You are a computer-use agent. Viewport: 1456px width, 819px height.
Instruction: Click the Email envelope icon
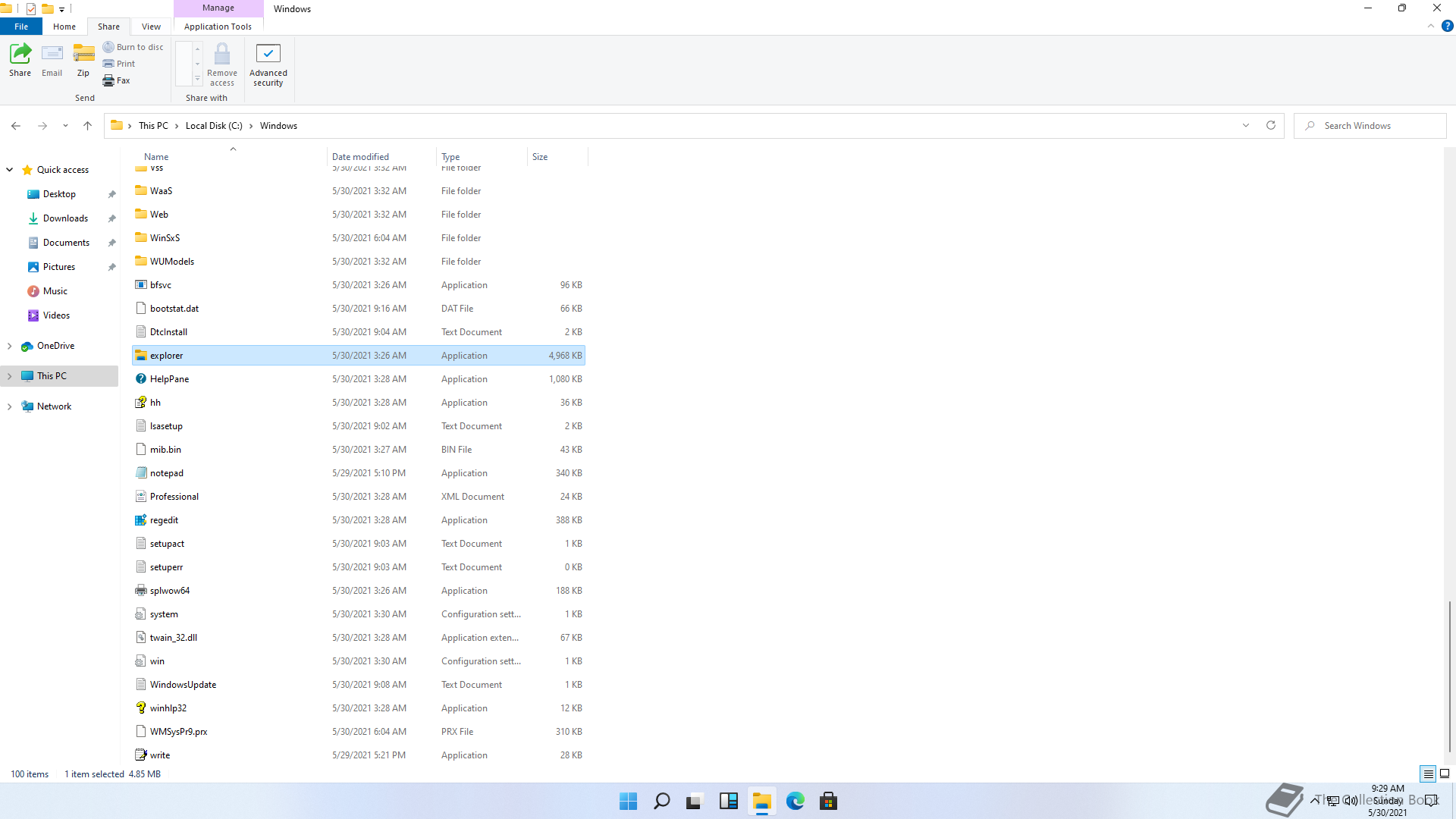coord(52,53)
